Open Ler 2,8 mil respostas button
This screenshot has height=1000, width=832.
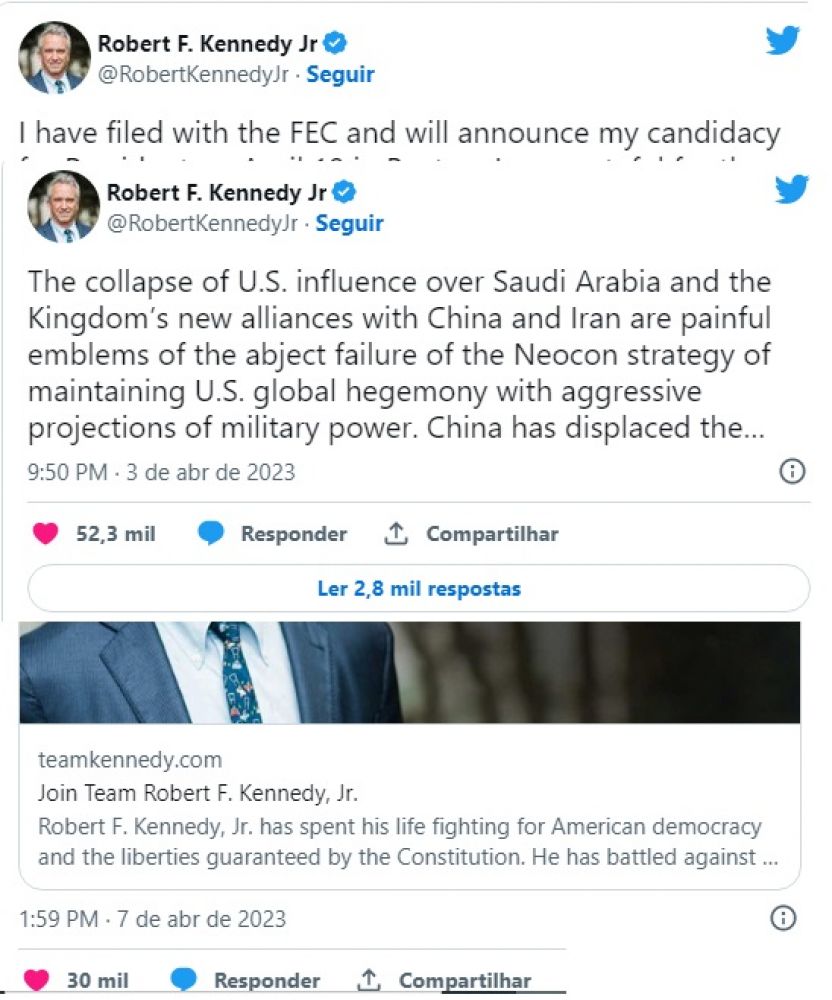pyautogui.click(x=418, y=588)
